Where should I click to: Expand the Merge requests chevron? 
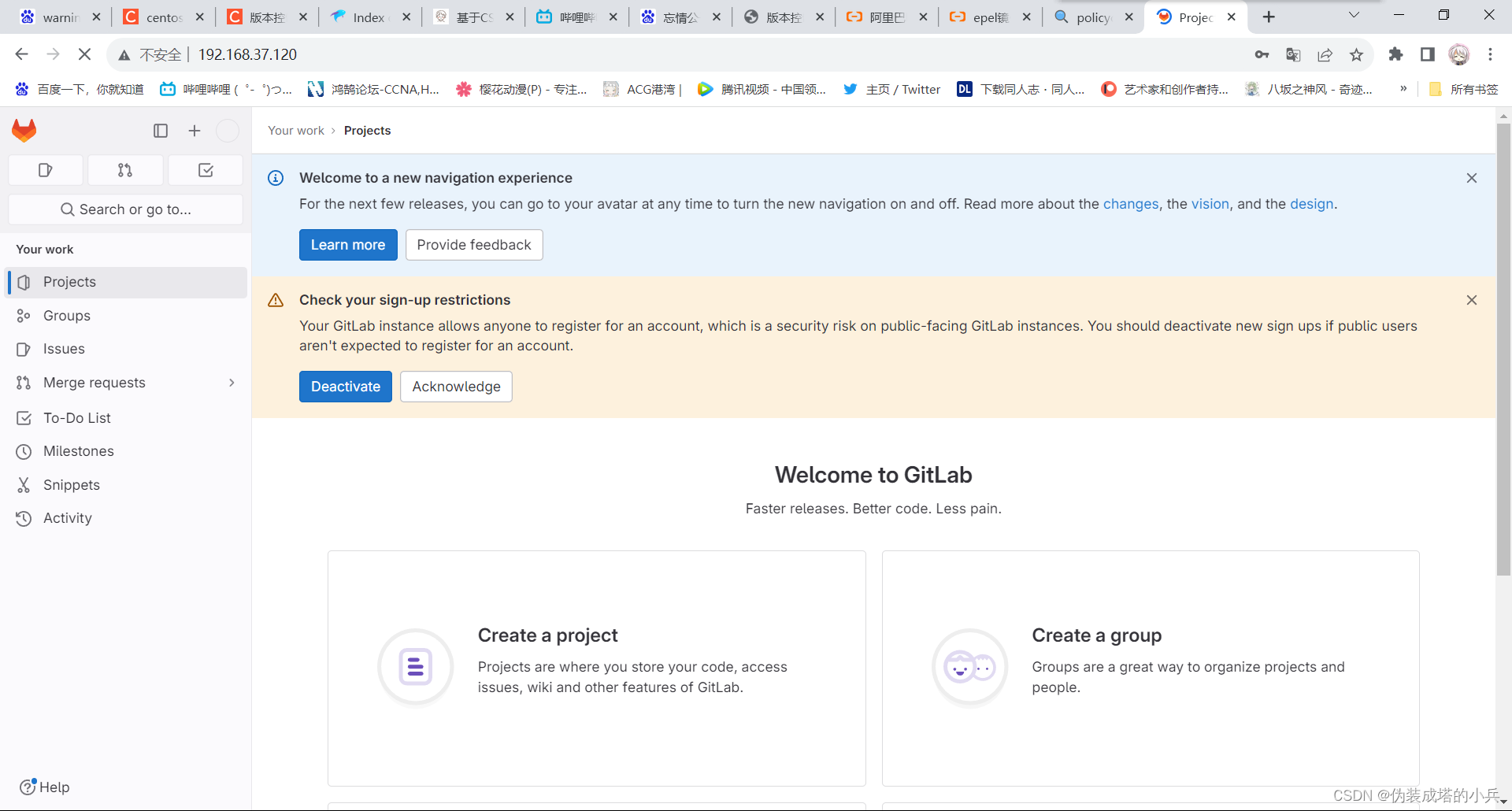point(232,383)
